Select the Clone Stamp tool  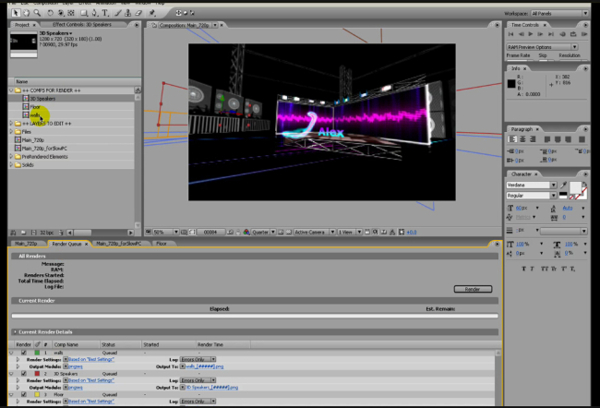coord(128,13)
